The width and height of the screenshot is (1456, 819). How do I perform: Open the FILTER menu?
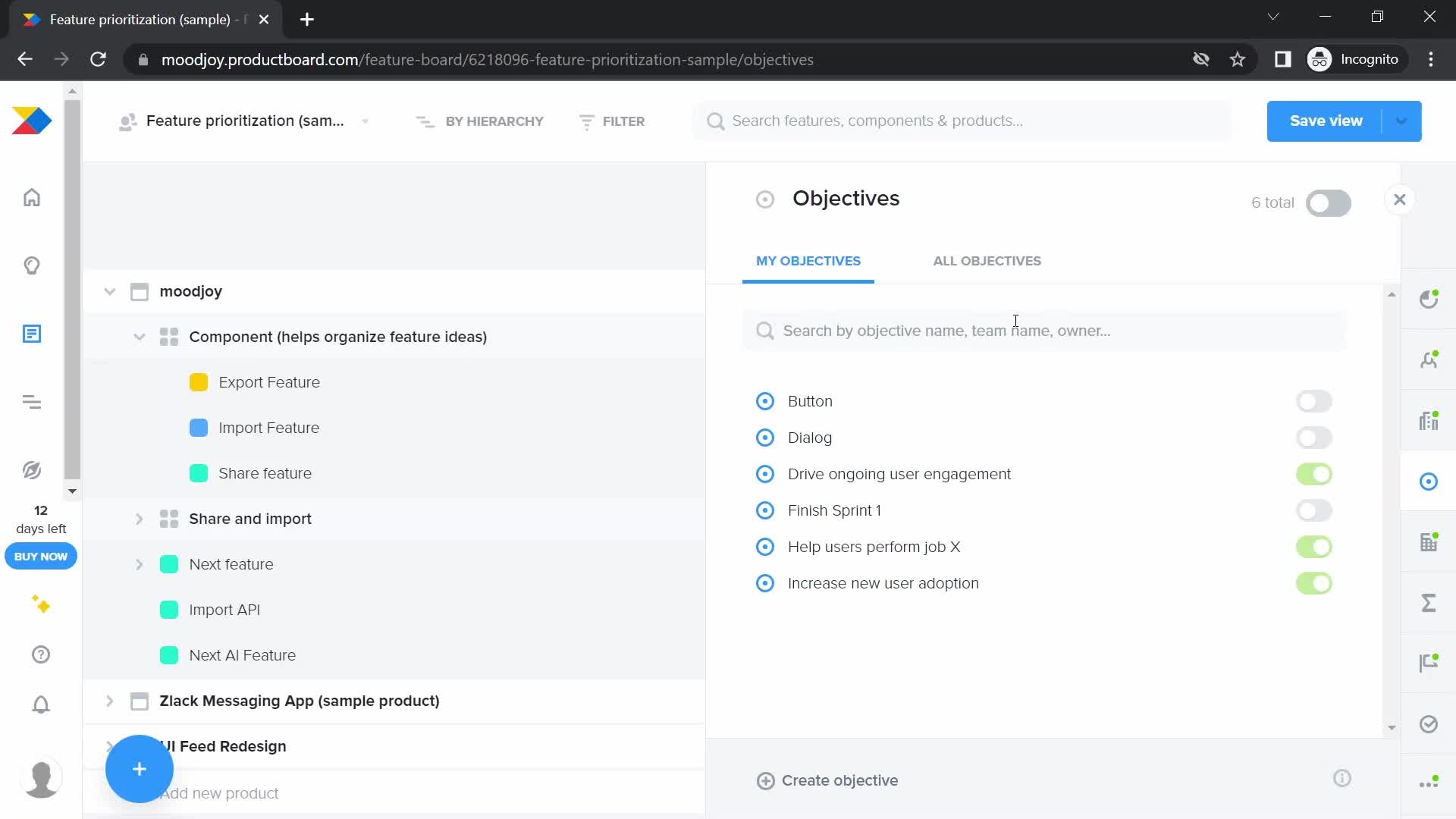(x=611, y=121)
